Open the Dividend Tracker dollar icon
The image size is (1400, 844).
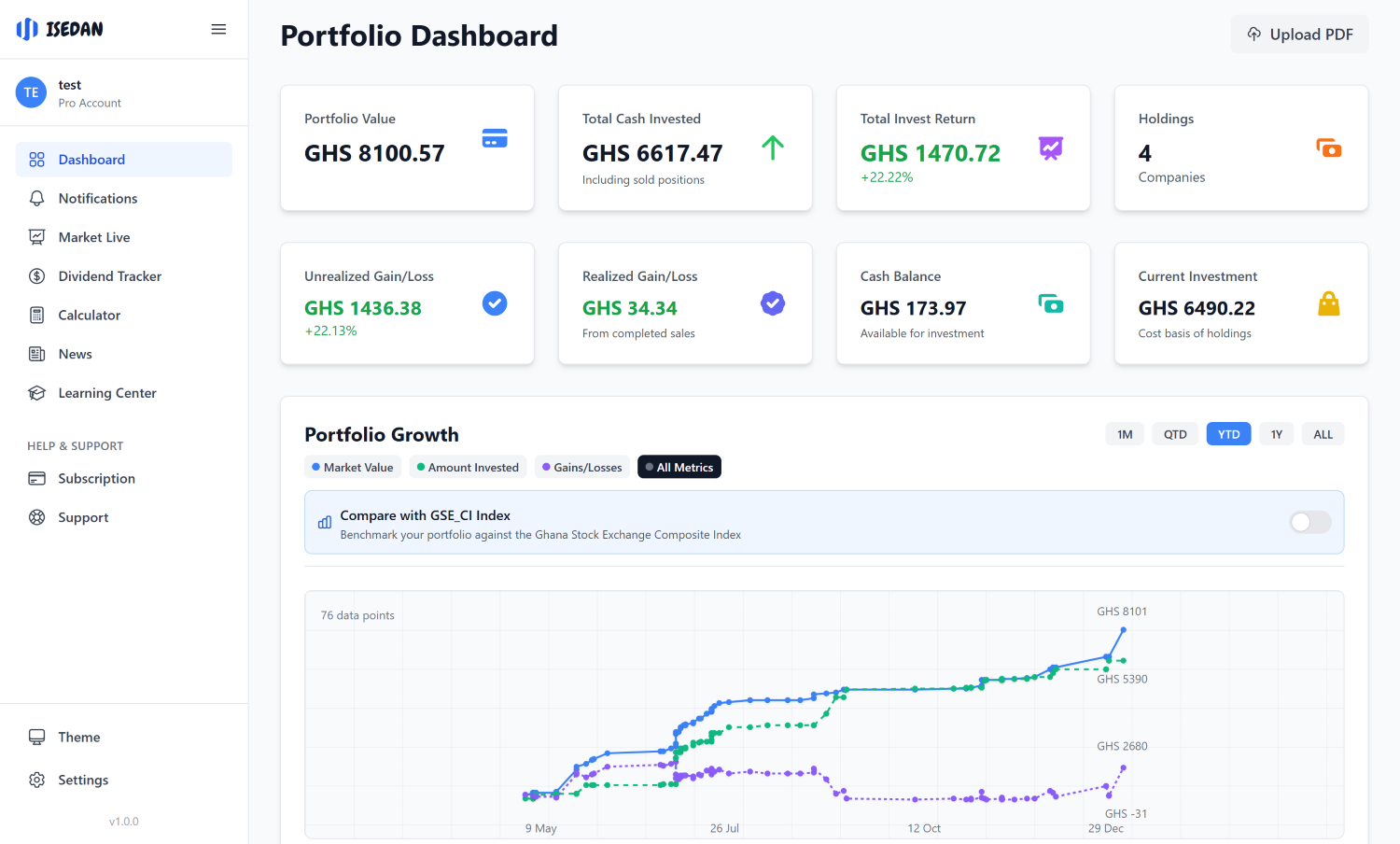pos(37,275)
